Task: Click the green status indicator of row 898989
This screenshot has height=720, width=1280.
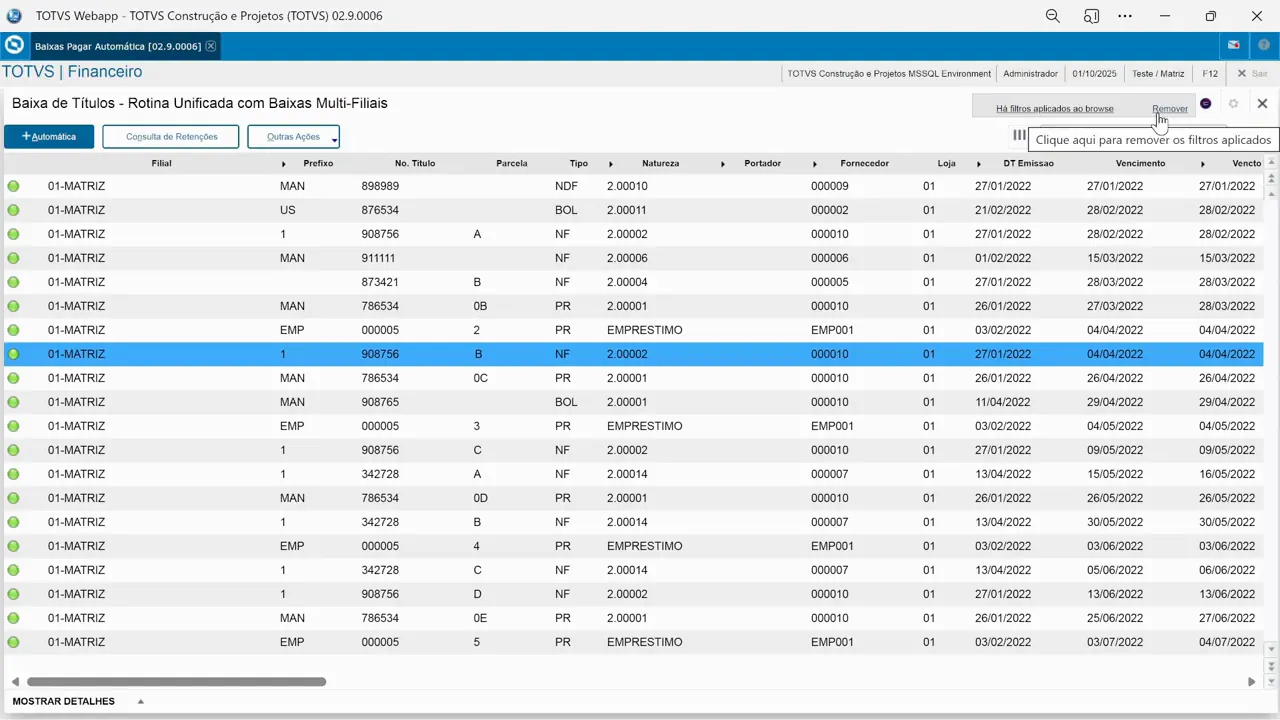Action: click(13, 185)
